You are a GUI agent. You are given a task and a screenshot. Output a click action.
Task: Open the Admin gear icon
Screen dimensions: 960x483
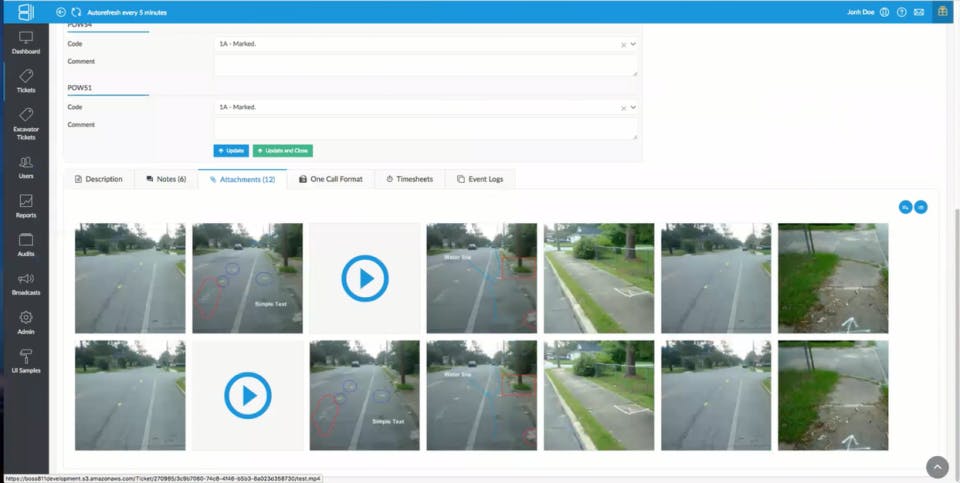tap(26, 317)
